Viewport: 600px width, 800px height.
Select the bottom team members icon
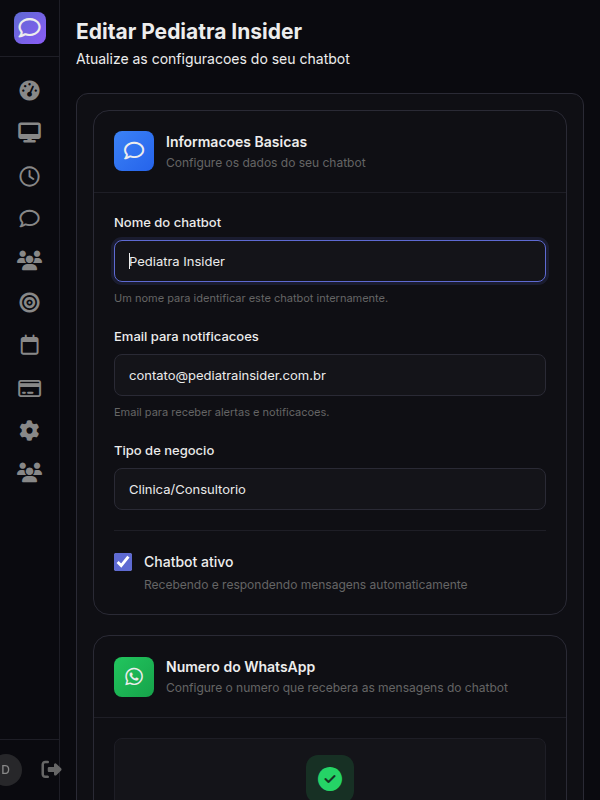[x=29, y=472]
